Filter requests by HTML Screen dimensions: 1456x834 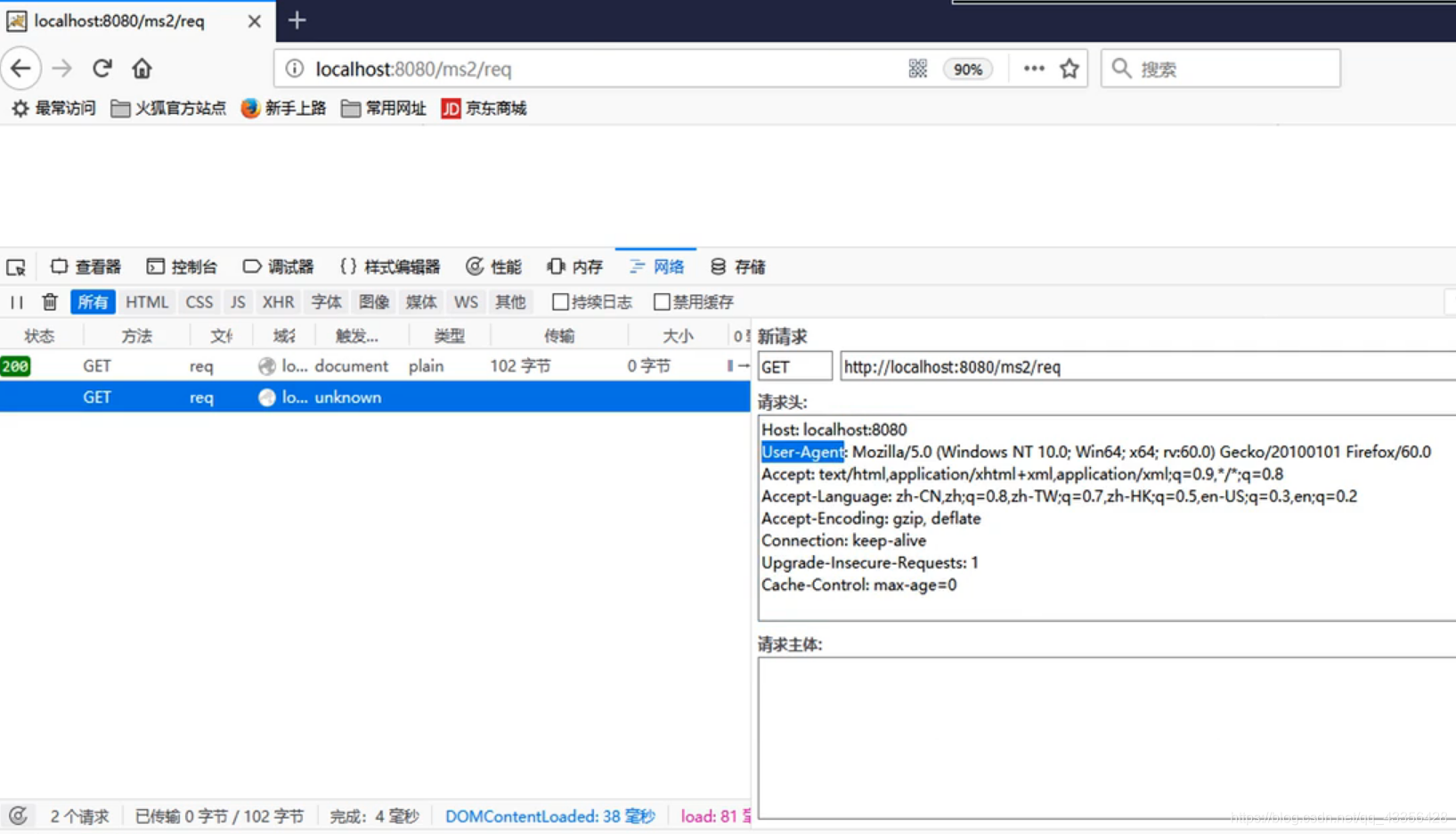(147, 302)
